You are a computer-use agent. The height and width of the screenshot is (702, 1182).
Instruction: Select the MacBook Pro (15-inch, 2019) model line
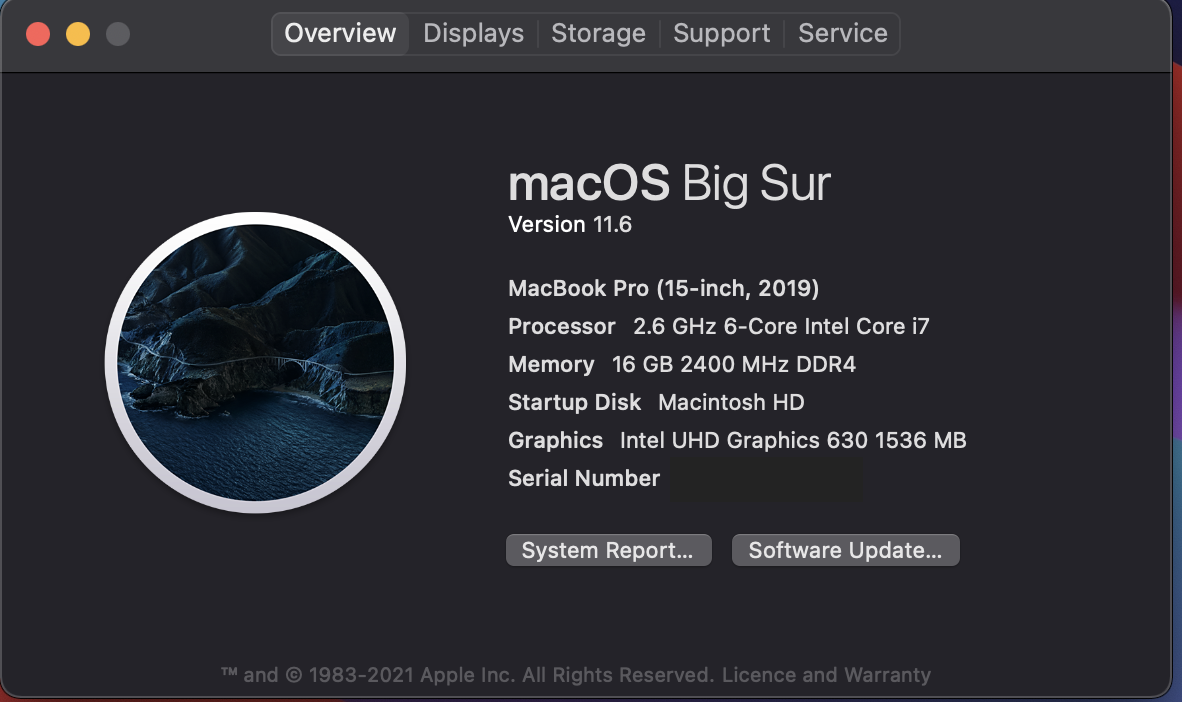663,289
